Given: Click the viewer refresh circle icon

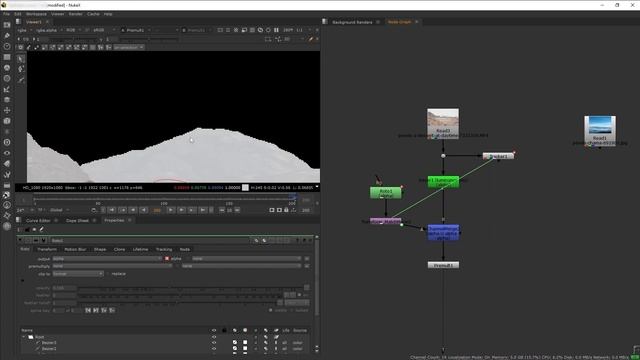Looking at the screenshot, I should pyautogui.click(x=268, y=30).
